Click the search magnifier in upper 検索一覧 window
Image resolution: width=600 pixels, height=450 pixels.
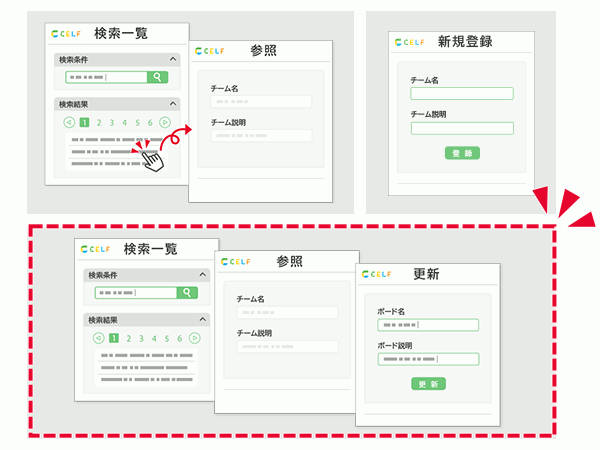tap(157, 77)
